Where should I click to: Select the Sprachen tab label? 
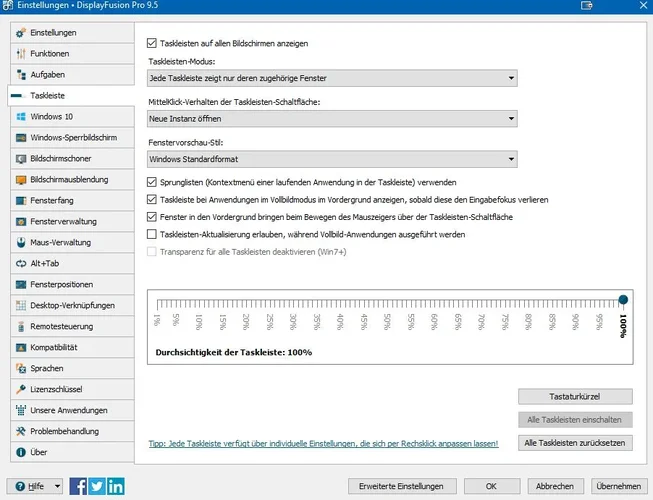(x=47, y=368)
